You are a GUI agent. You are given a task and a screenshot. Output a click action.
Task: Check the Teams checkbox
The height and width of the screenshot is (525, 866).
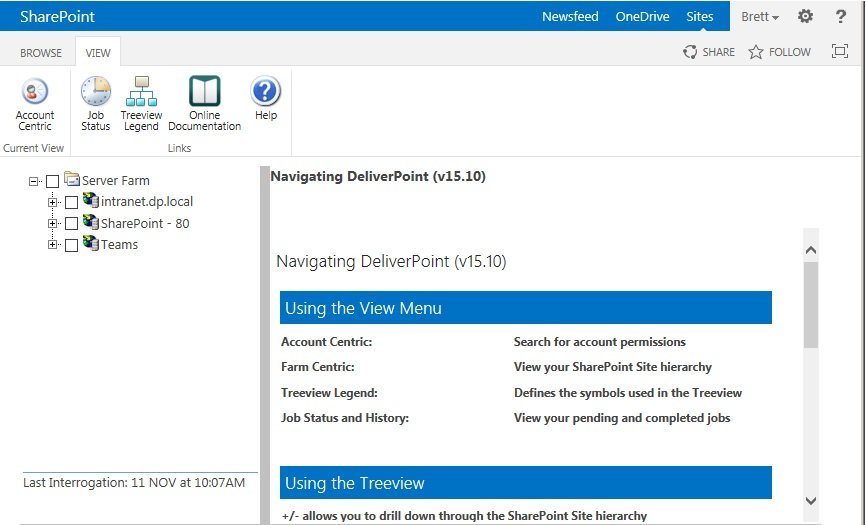click(x=71, y=245)
